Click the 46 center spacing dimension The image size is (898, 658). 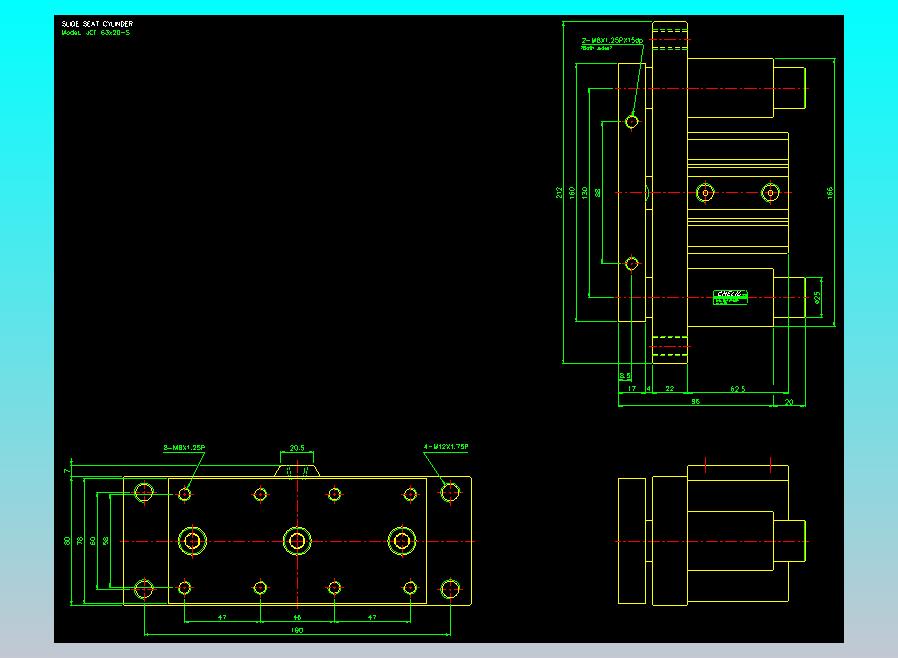tap(297, 618)
